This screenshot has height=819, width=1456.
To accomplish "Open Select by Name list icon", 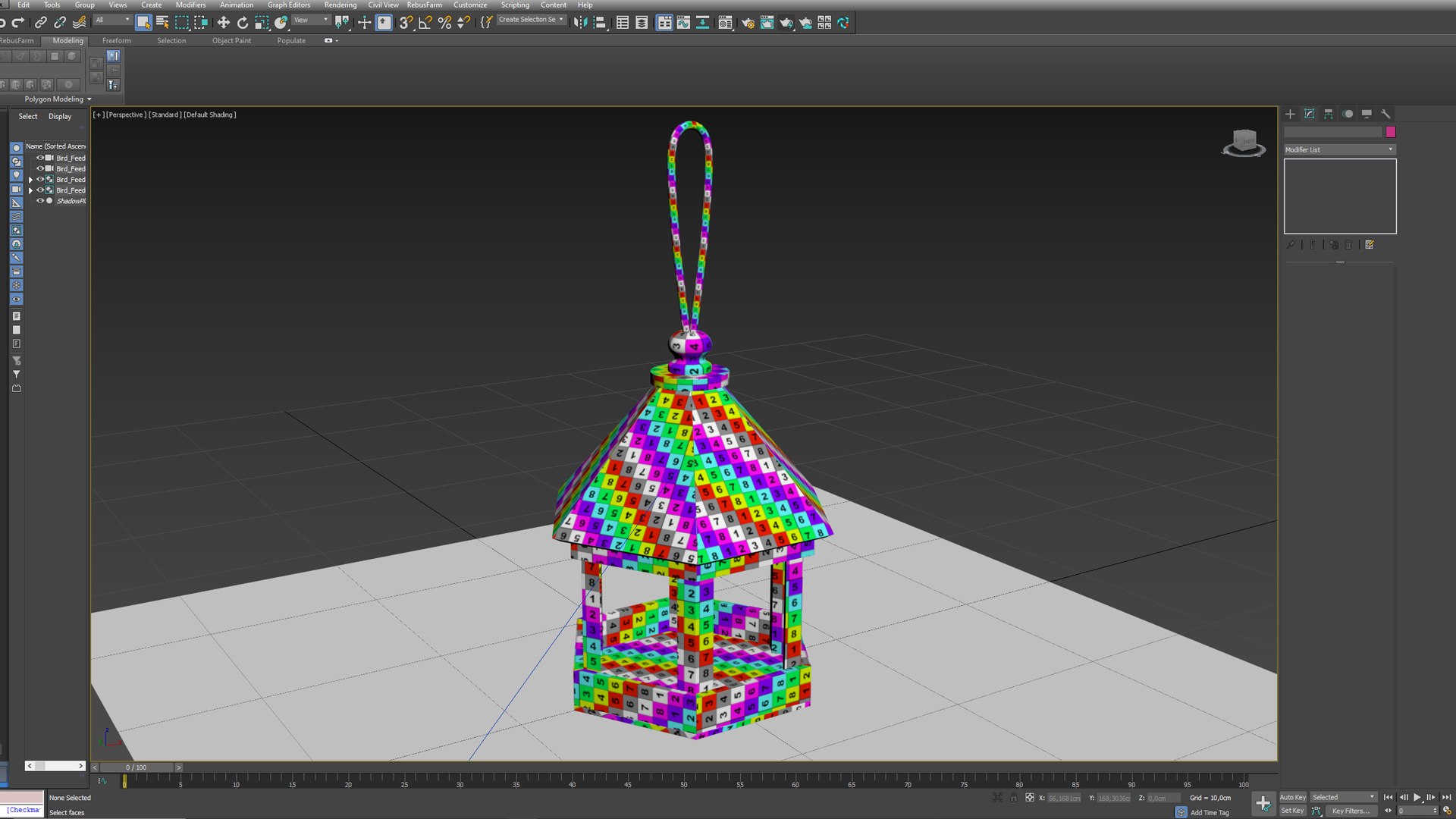I will click(162, 23).
